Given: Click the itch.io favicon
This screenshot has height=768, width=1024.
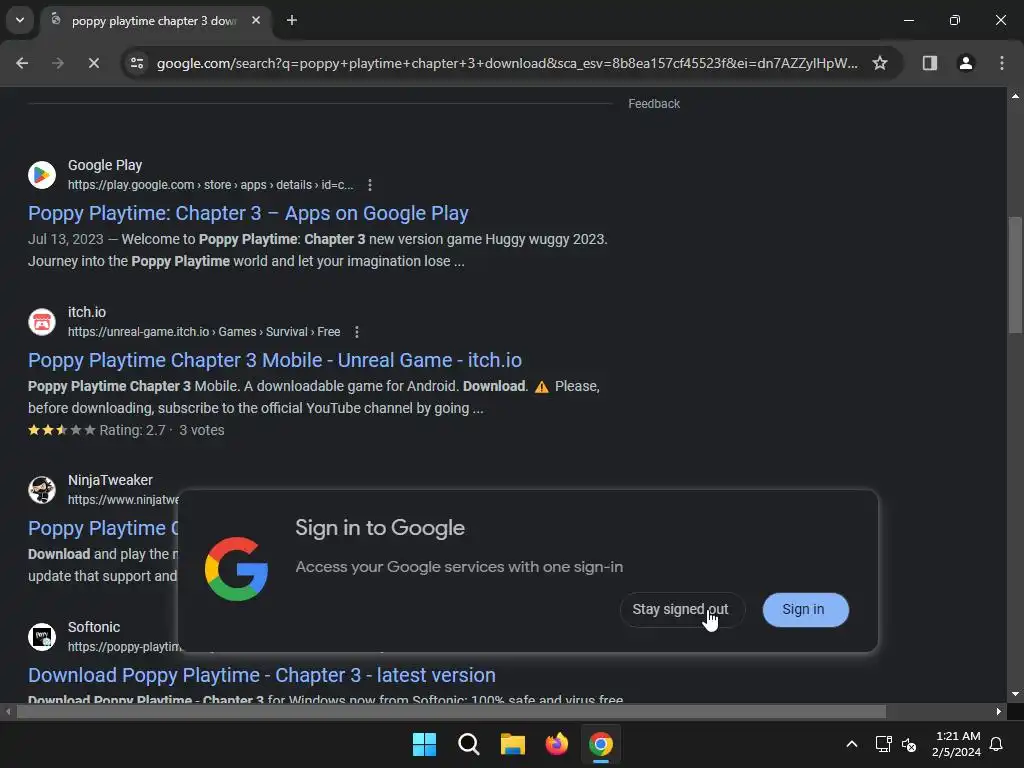Looking at the screenshot, I should pos(42,322).
